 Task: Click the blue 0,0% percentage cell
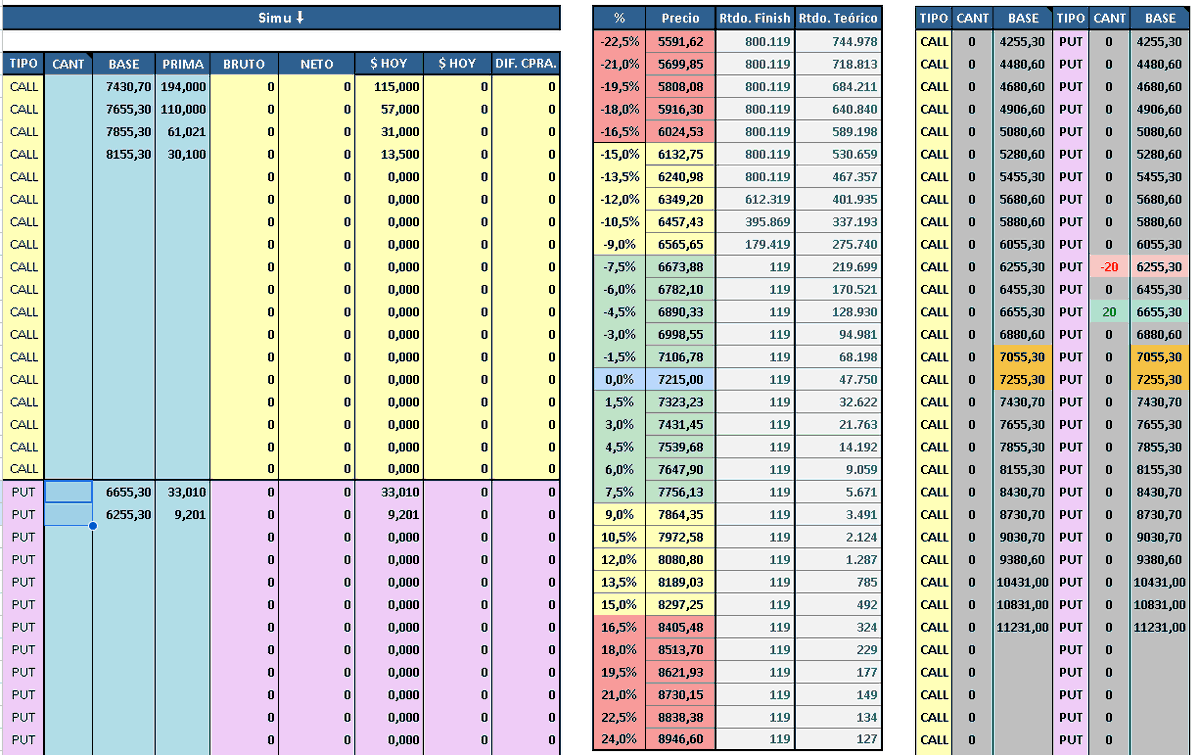click(619, 379)
